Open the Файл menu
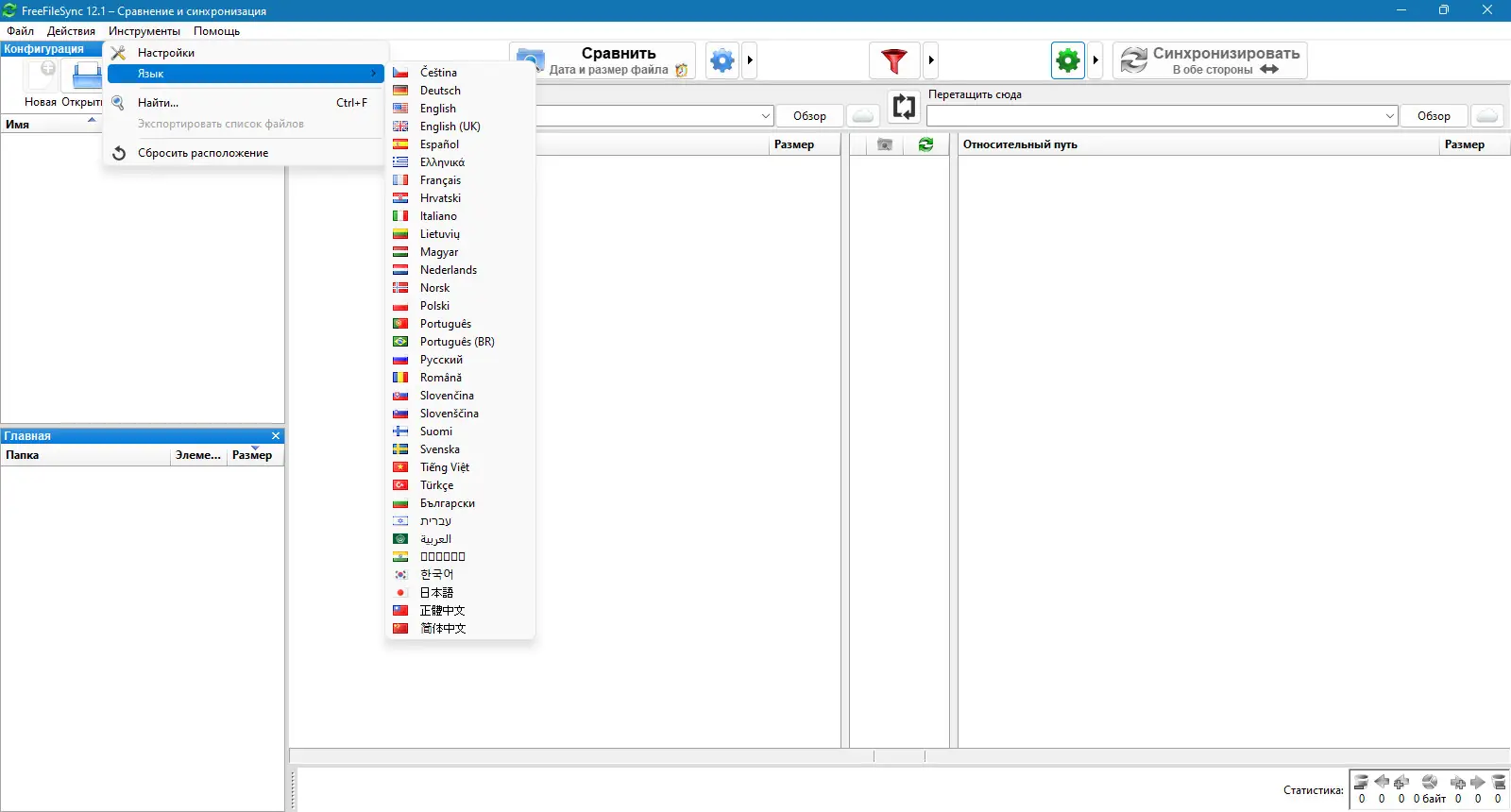Viewport: 1511px width, 812px height. click(x=20, y=31)
